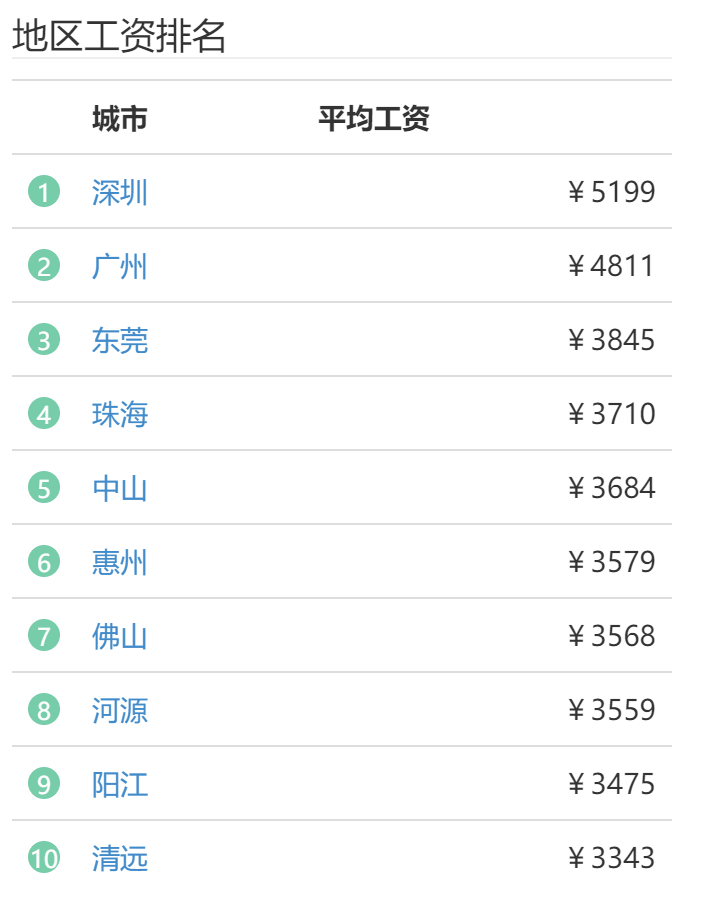
Task: Open the 惠州 city link
Action: (x=120, y=562)
